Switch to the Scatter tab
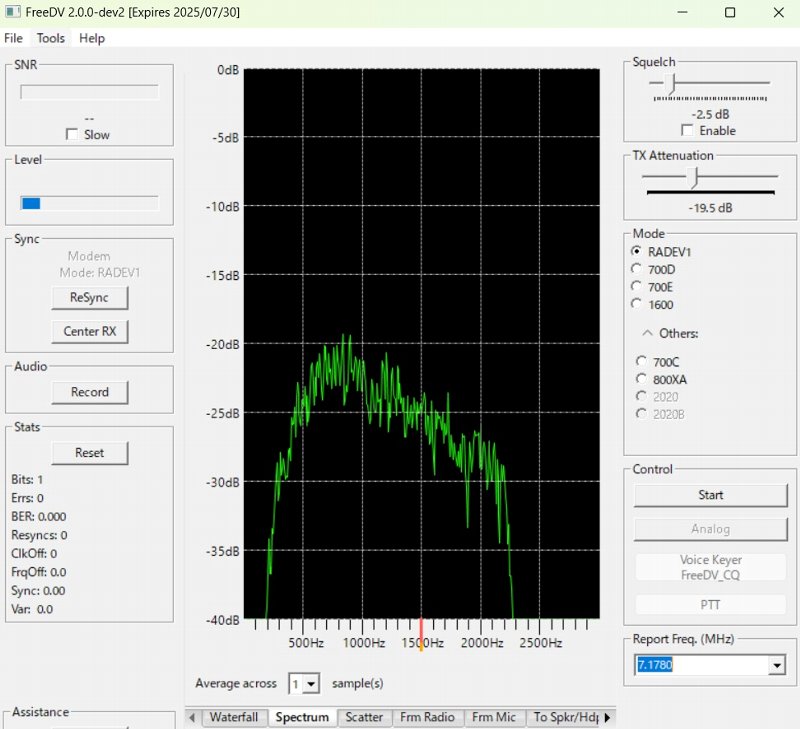The width and height of the screenshot is (800, 729). (364, 717)
